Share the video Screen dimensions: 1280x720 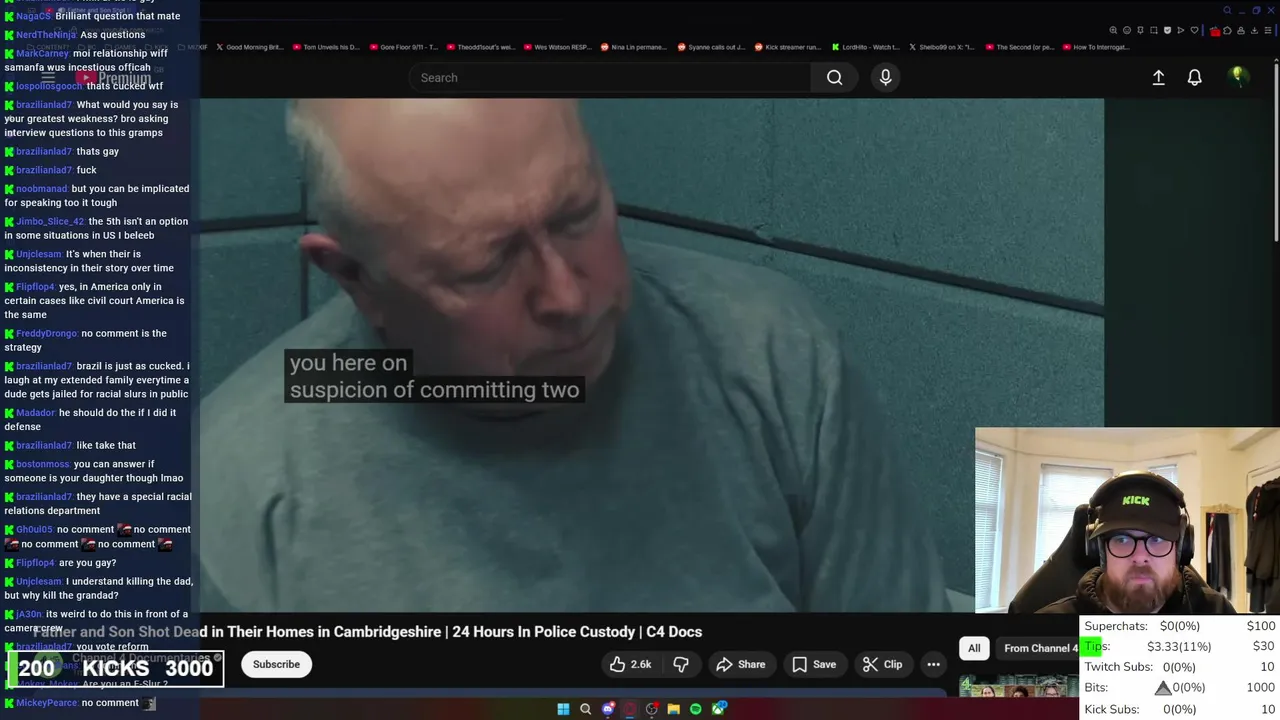(741, 664)
